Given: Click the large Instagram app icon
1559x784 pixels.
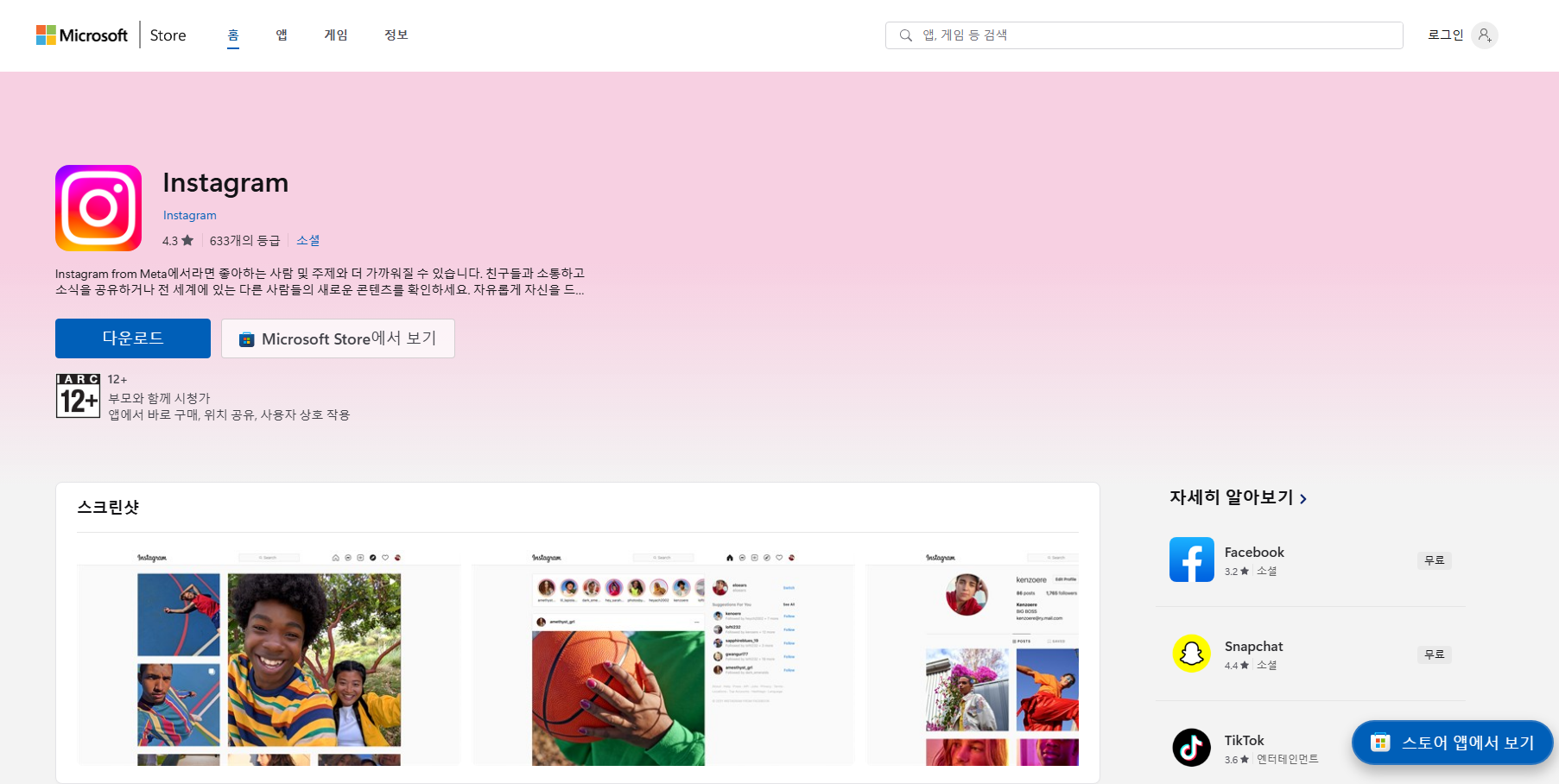Looking at the screenshot, I should [98, 208].
